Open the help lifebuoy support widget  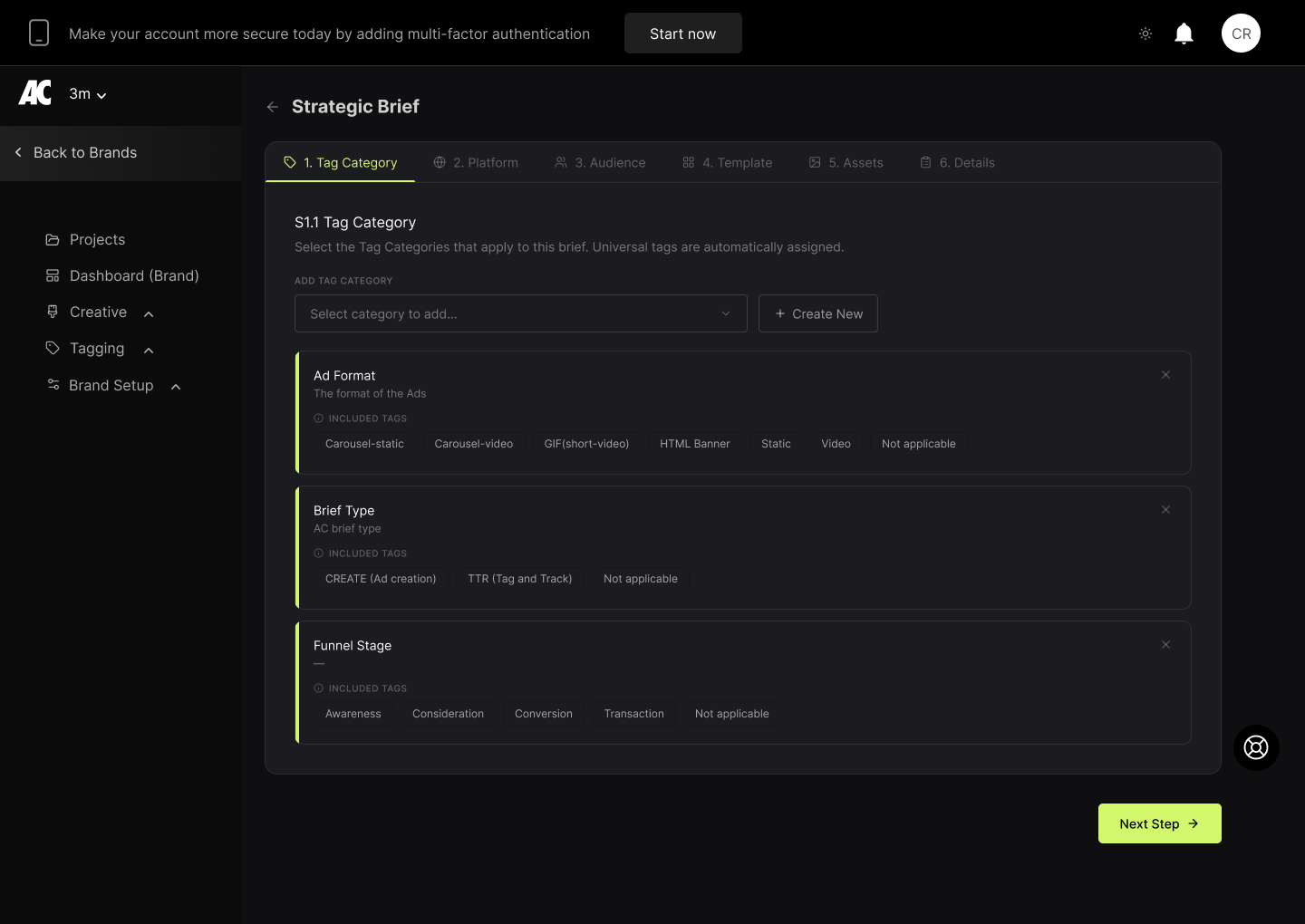pyautogui.click(x=1256, y=747)
